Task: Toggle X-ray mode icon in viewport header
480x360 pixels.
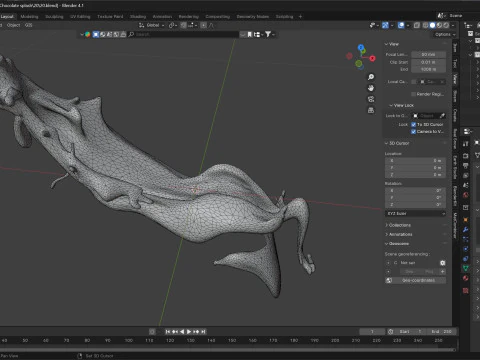Action: (417, 25)
